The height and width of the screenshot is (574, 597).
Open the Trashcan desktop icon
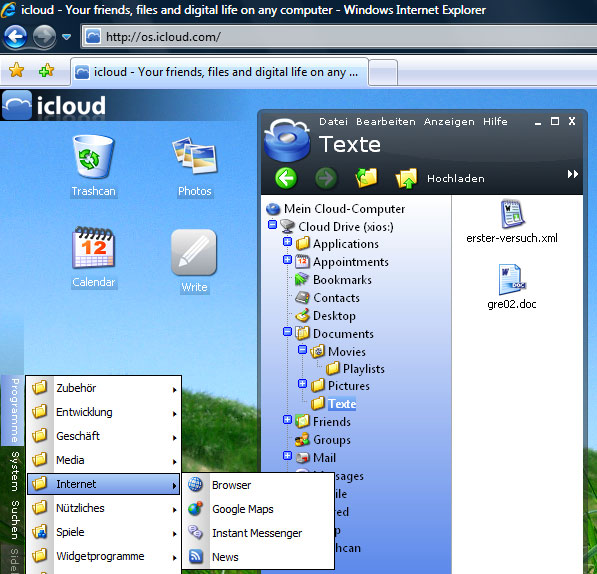[93, 157]
